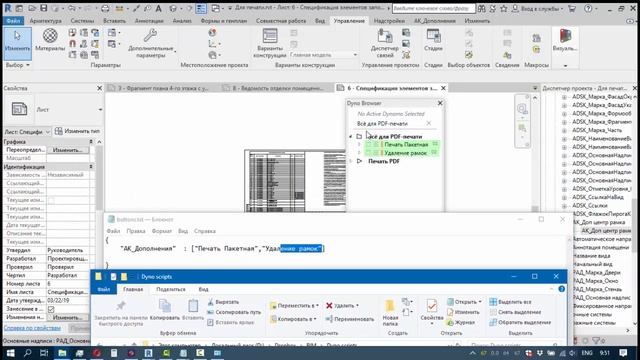Click the print icon in quick access toolbar
The image size is (640, 360).
(105, 8)
